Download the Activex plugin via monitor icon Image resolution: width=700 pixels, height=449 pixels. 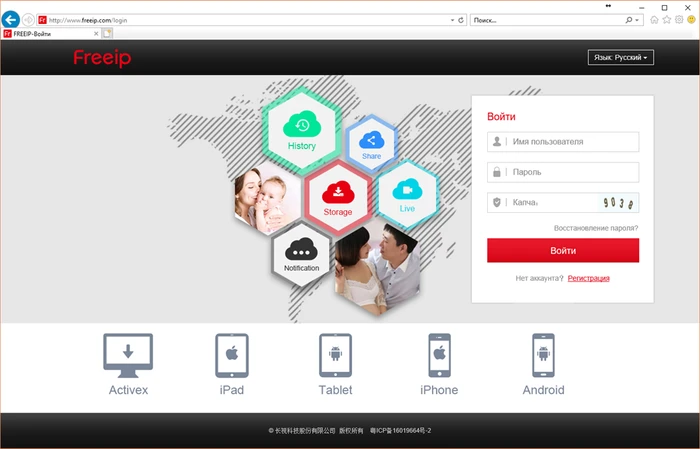tap(128, 355)
